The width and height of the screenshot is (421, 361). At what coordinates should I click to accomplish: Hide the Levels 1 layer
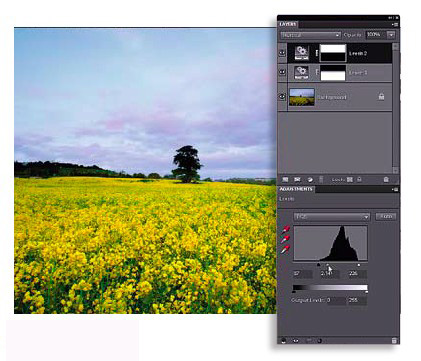coord(282,72)
